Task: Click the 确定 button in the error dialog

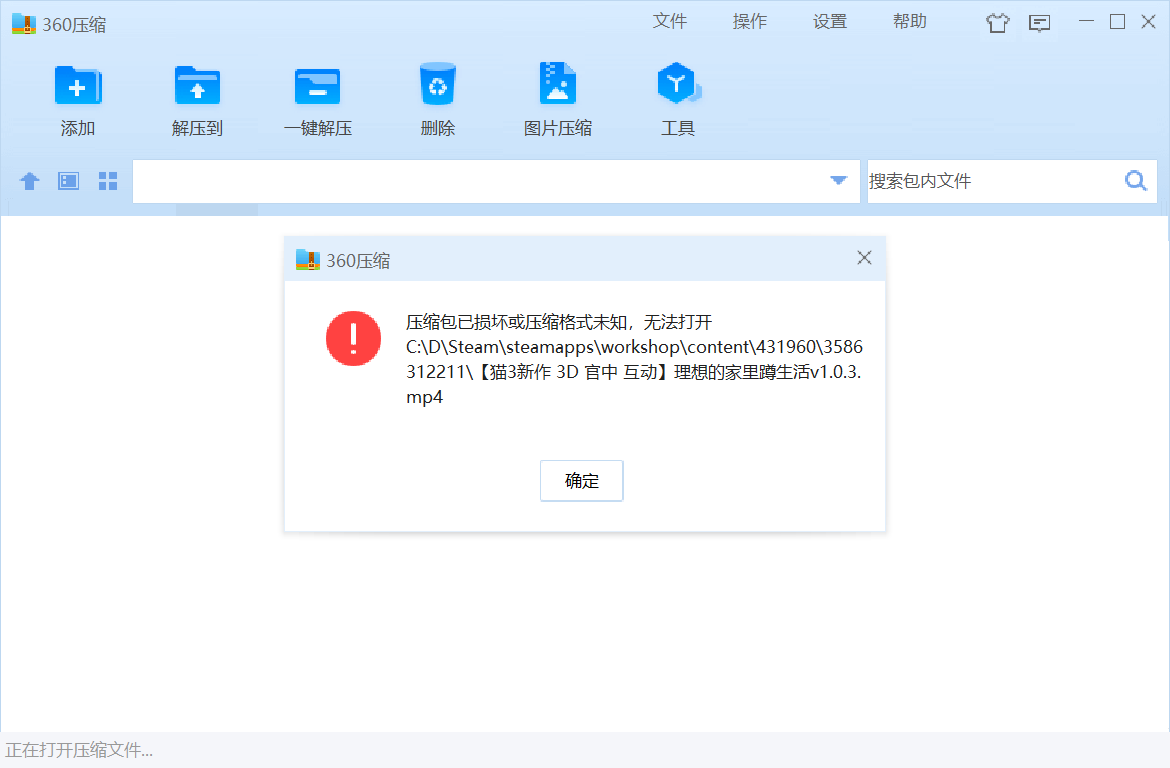Action: tap(581, 481)
